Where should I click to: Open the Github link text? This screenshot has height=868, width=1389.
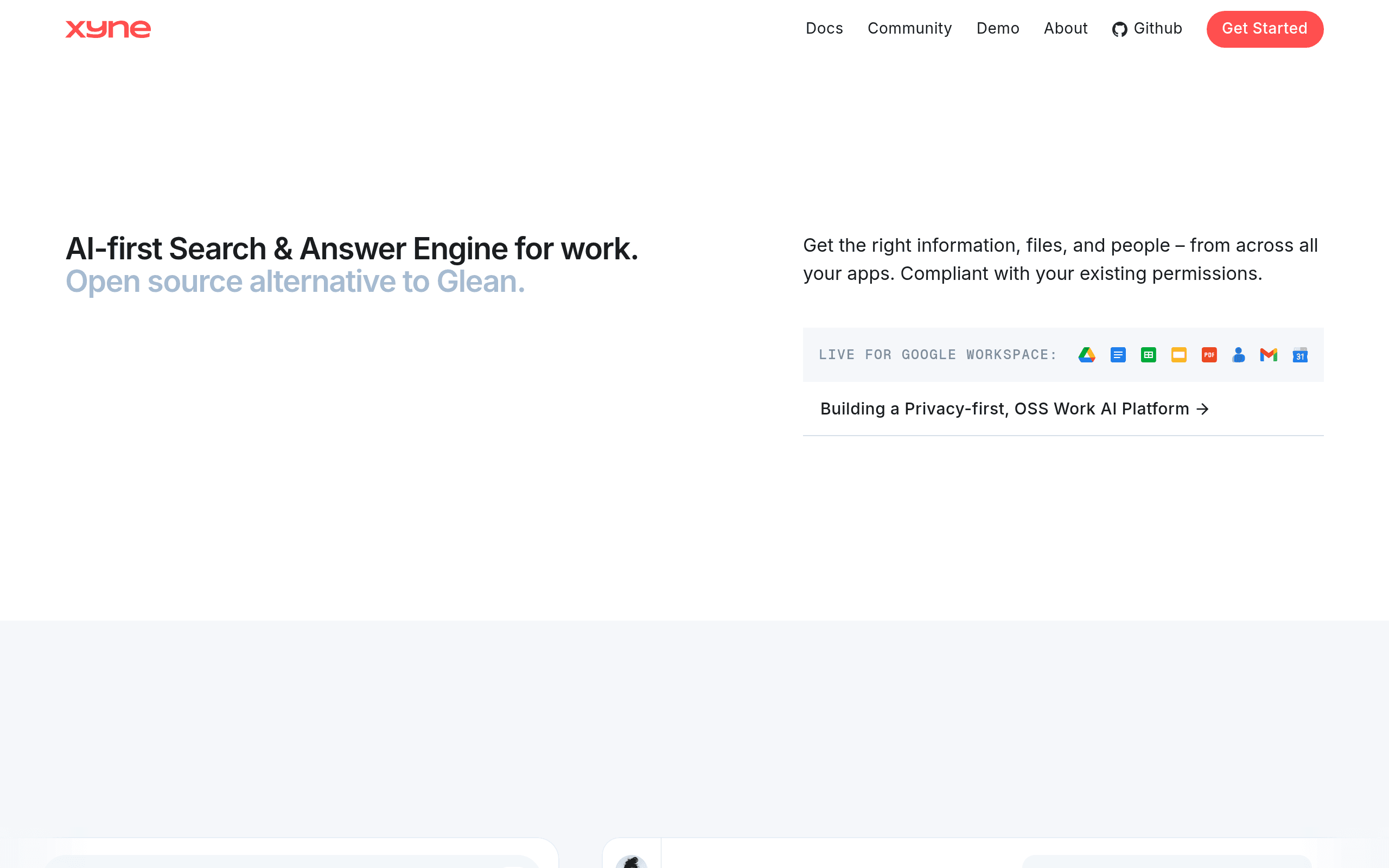tap(1158, 28)
